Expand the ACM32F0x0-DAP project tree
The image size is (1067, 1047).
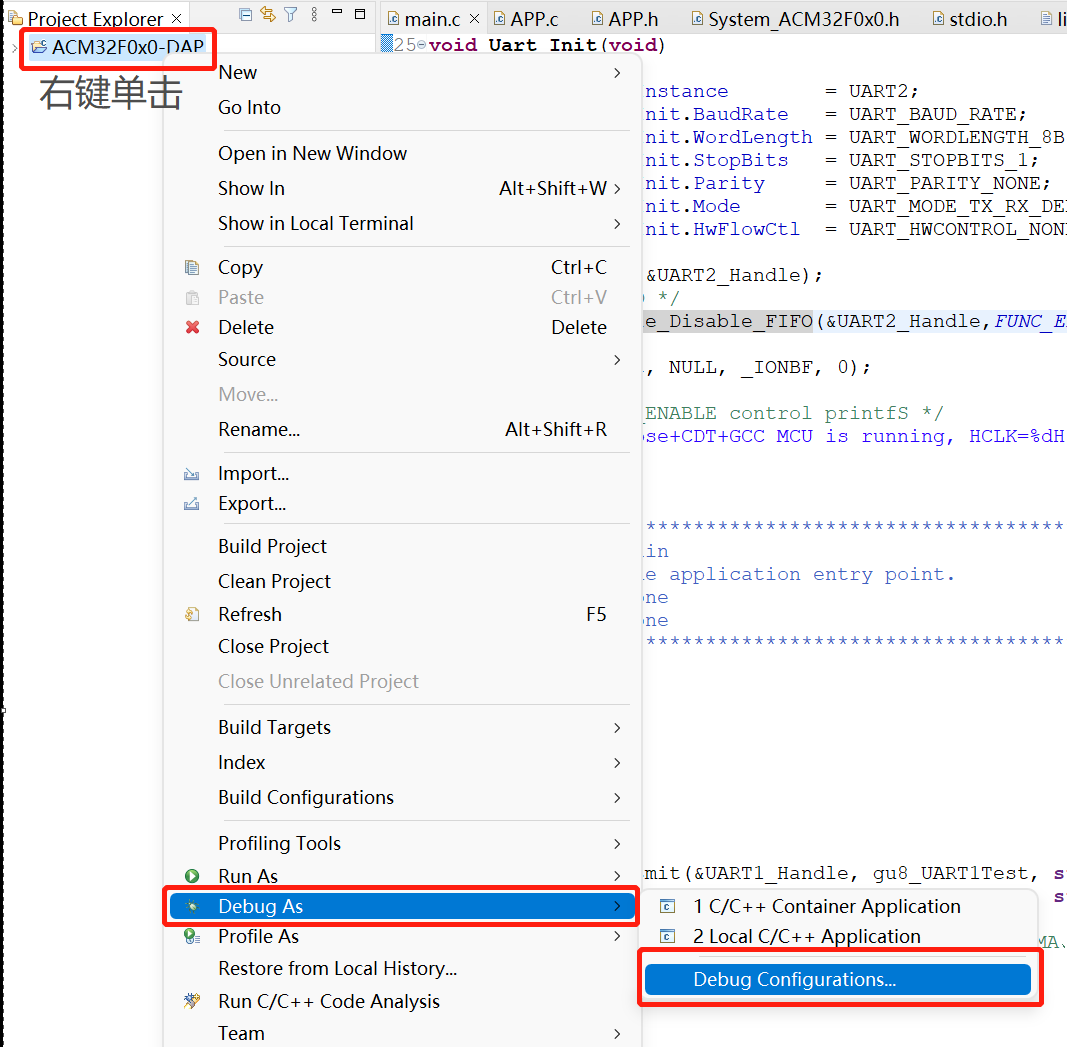tap(13, 47)
